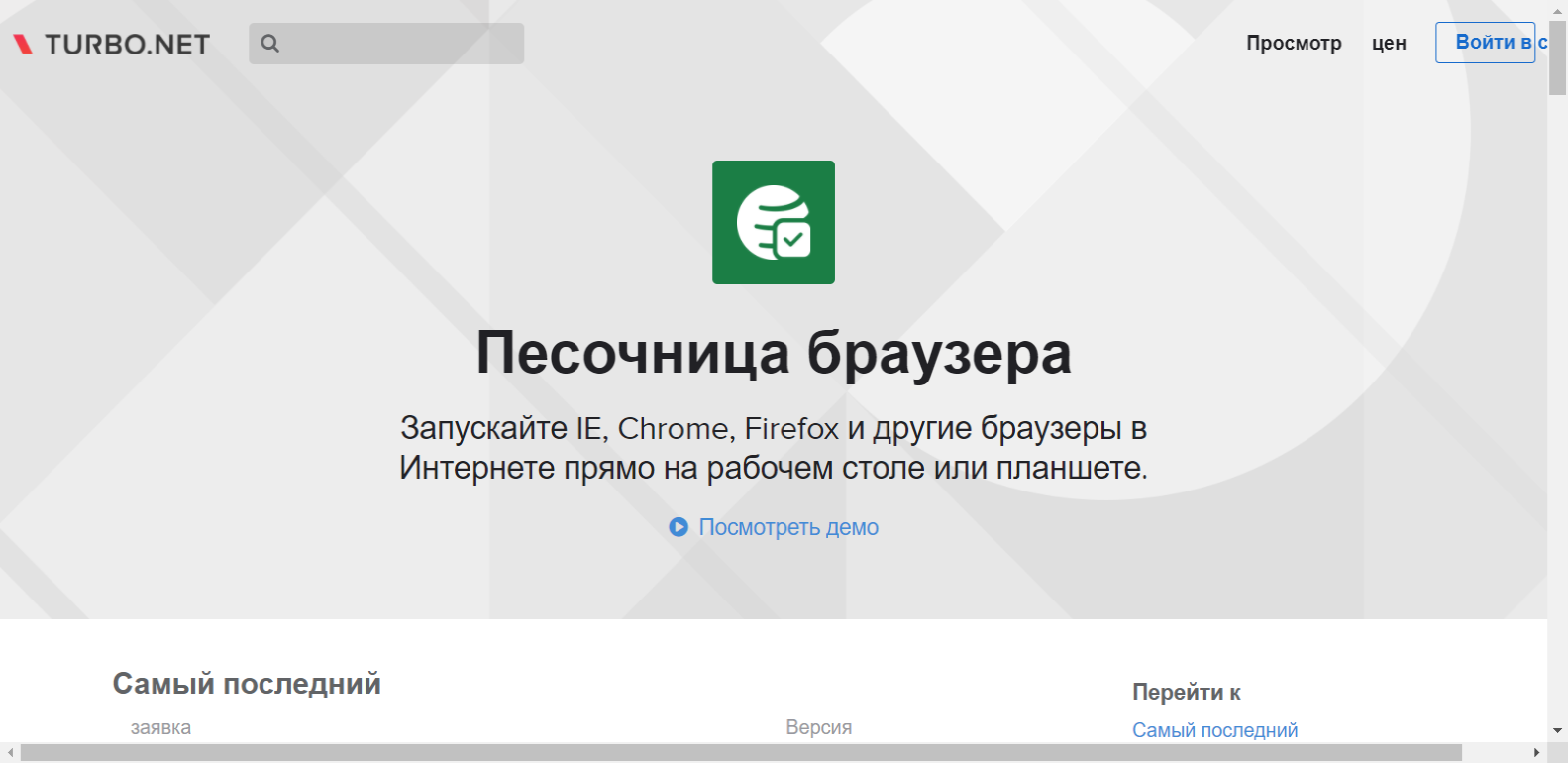Open the цен navigation item
The width and height of the screenshot is (1568, 763).
pyautogui.click(x=1389, y=43)
